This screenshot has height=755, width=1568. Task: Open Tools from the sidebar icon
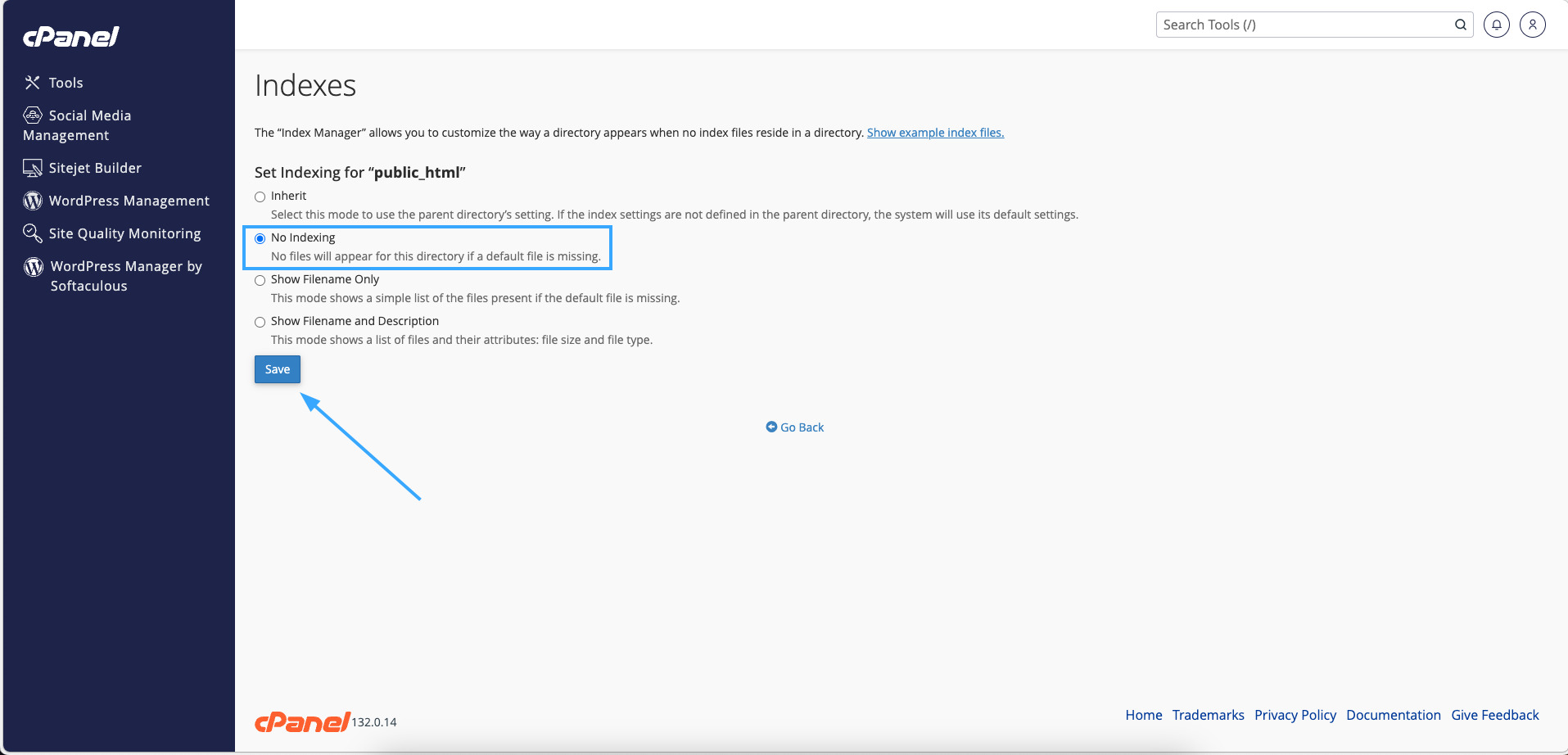(x=33, y=83)
